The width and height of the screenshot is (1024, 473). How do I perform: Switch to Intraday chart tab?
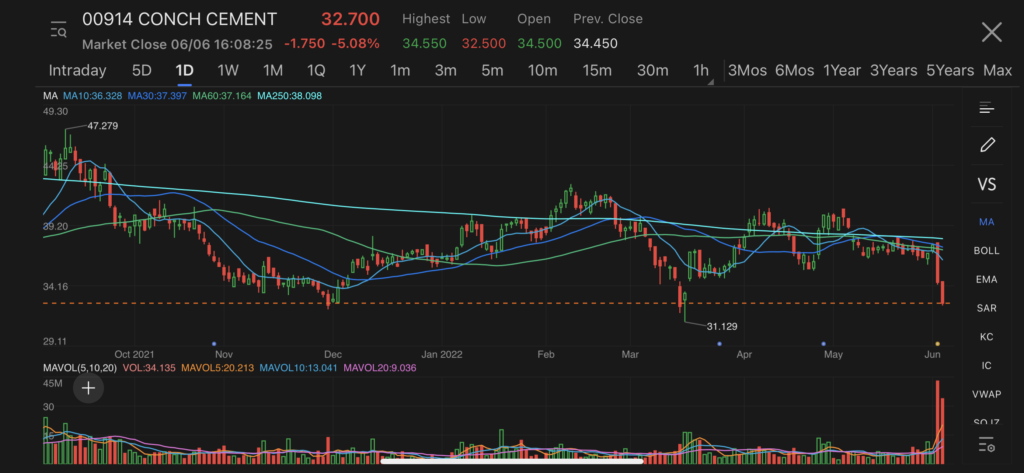(x=77, y=71)
